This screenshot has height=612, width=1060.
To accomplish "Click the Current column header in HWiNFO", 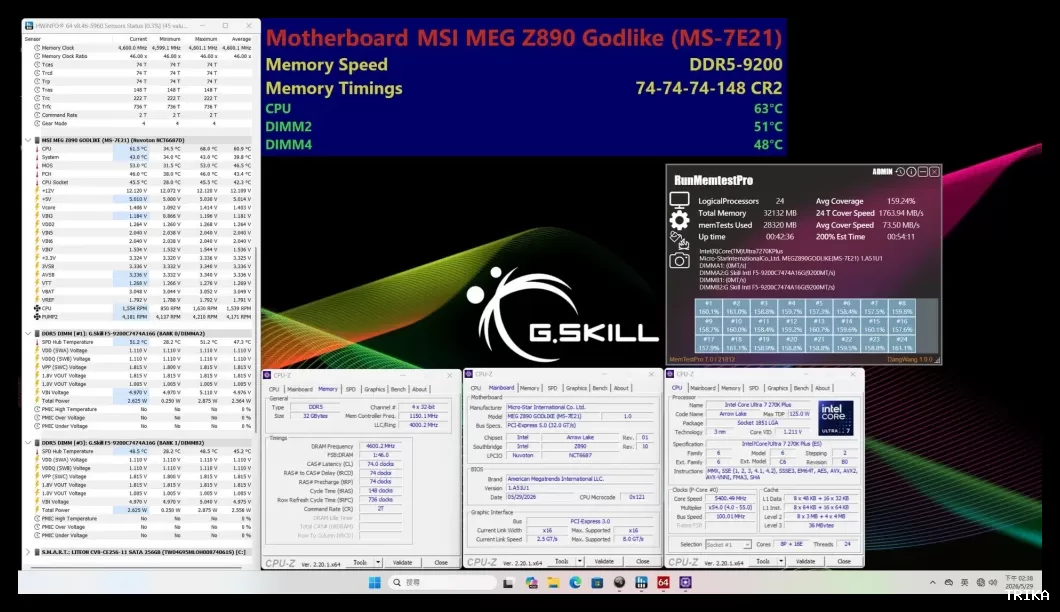I will (138, 39).
